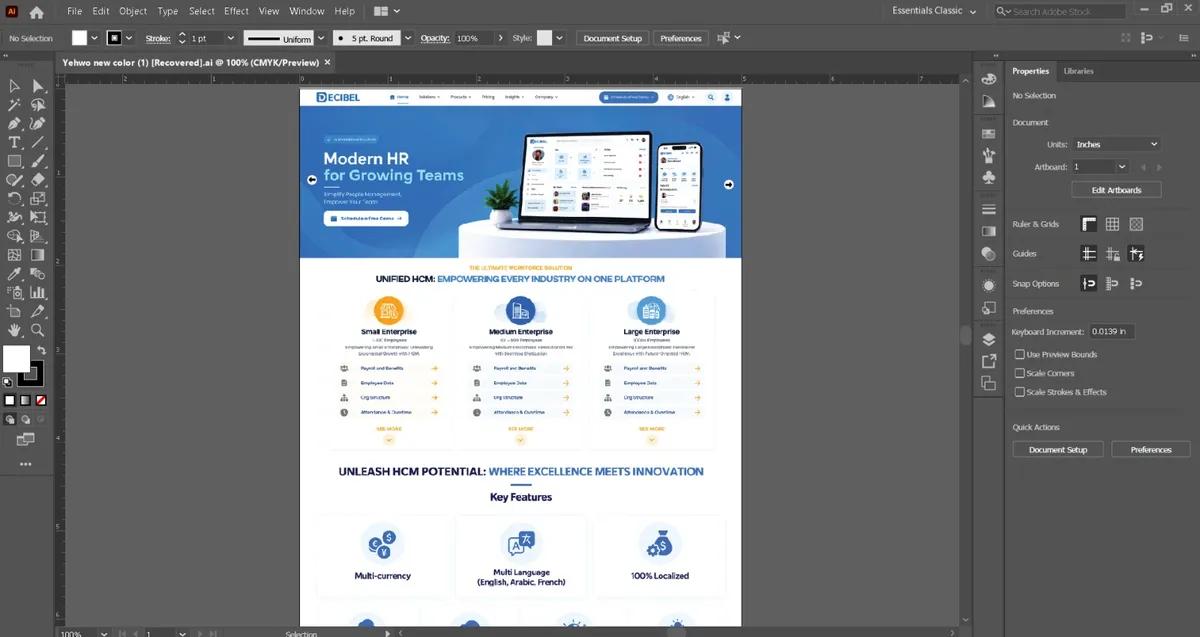This screenshot has height=637, width=1200.
Task: Toggle Show Grid in Ruler & Grids
Action: click(x=1112, y=224)
